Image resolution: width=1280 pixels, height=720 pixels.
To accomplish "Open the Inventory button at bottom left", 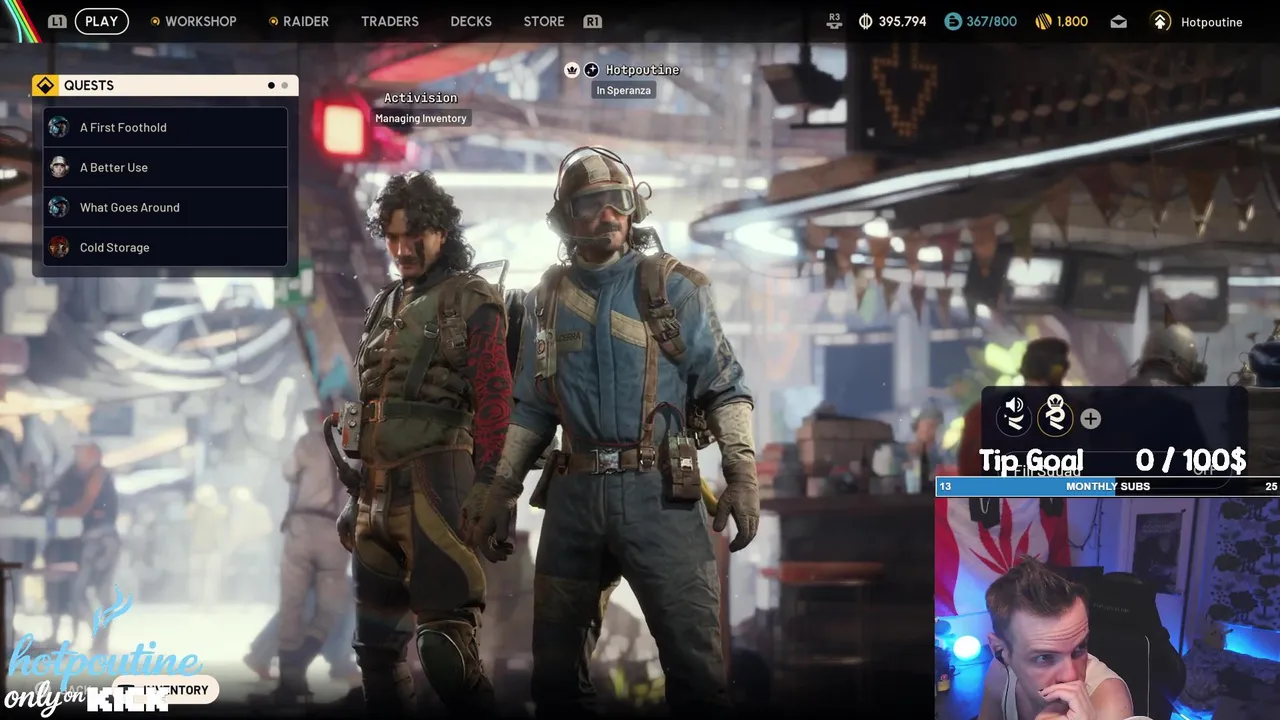I will pyautogui.click(x=165, y=690).
